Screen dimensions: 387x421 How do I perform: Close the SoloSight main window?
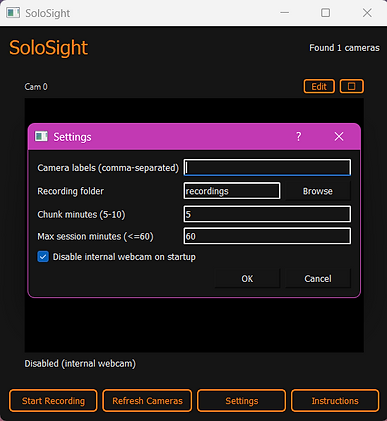(367, 13)
